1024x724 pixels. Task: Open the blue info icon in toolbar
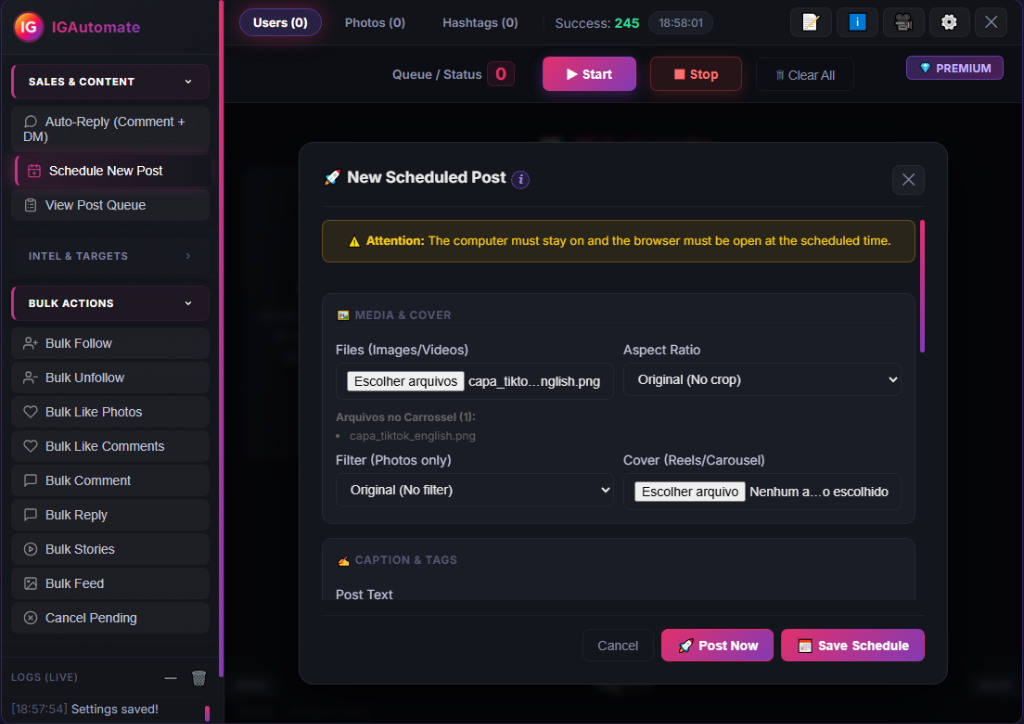click(x=857, y=22)
